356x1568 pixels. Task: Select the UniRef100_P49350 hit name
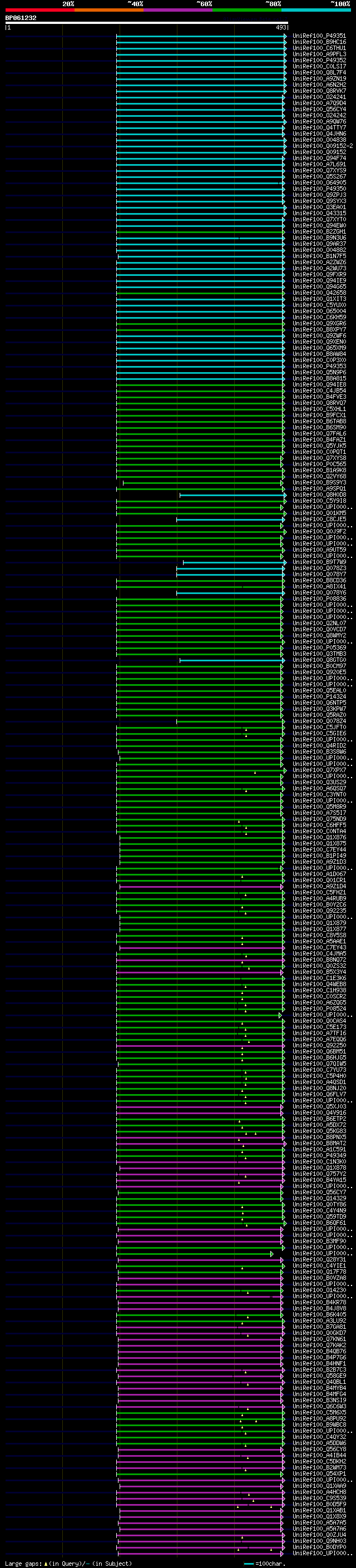[319, 189]
